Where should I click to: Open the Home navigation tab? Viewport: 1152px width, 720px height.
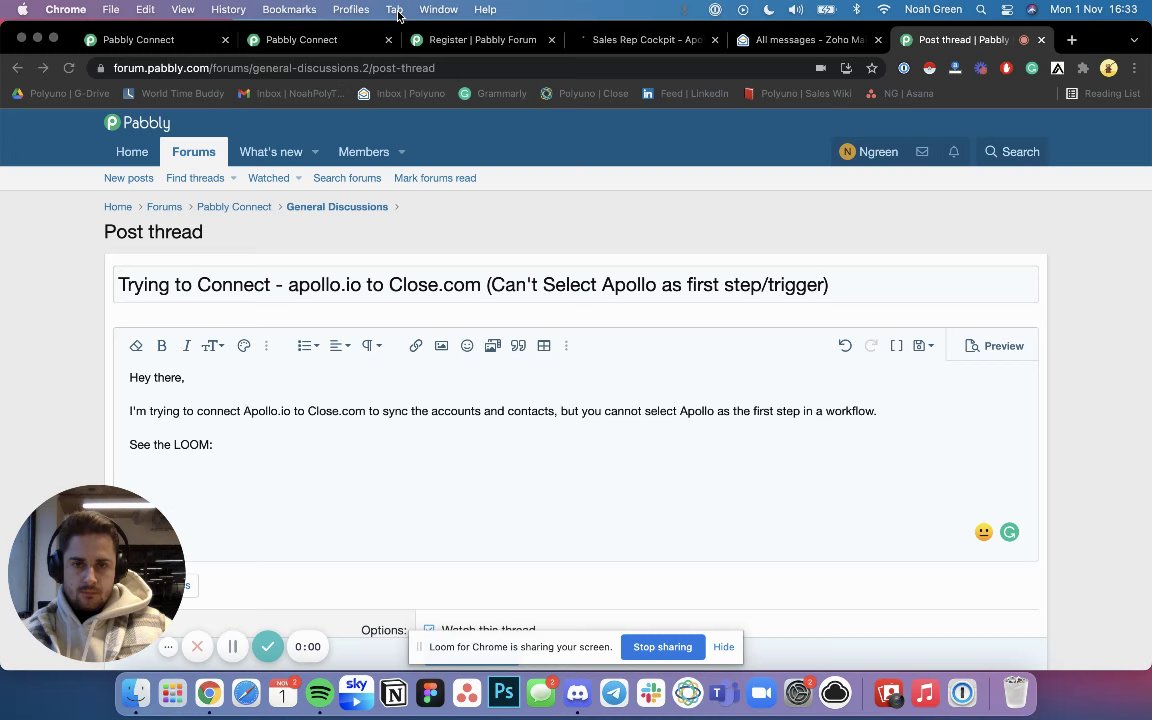[132, 151]
